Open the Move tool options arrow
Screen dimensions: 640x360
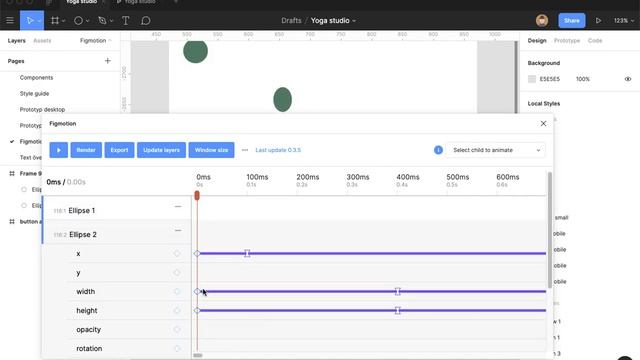tap(40, 21)
